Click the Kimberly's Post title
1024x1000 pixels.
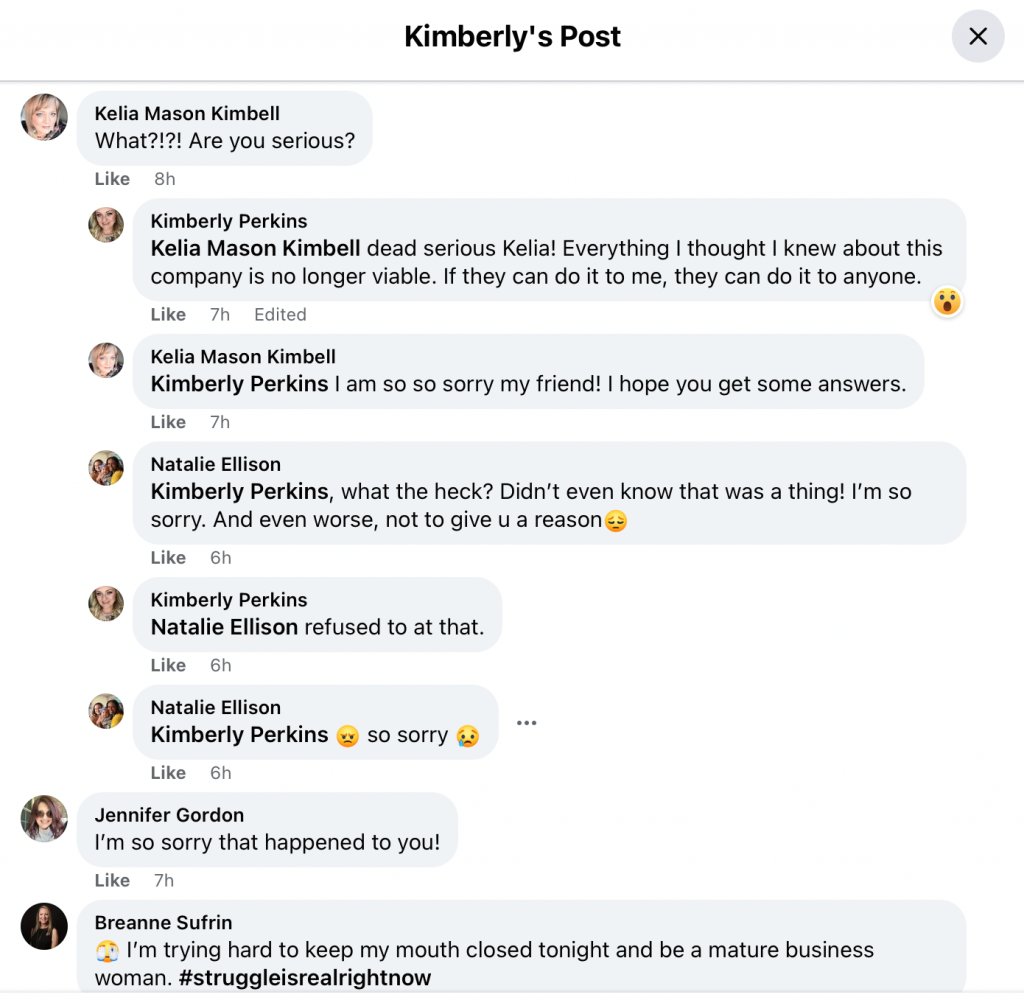click(512, 36)
